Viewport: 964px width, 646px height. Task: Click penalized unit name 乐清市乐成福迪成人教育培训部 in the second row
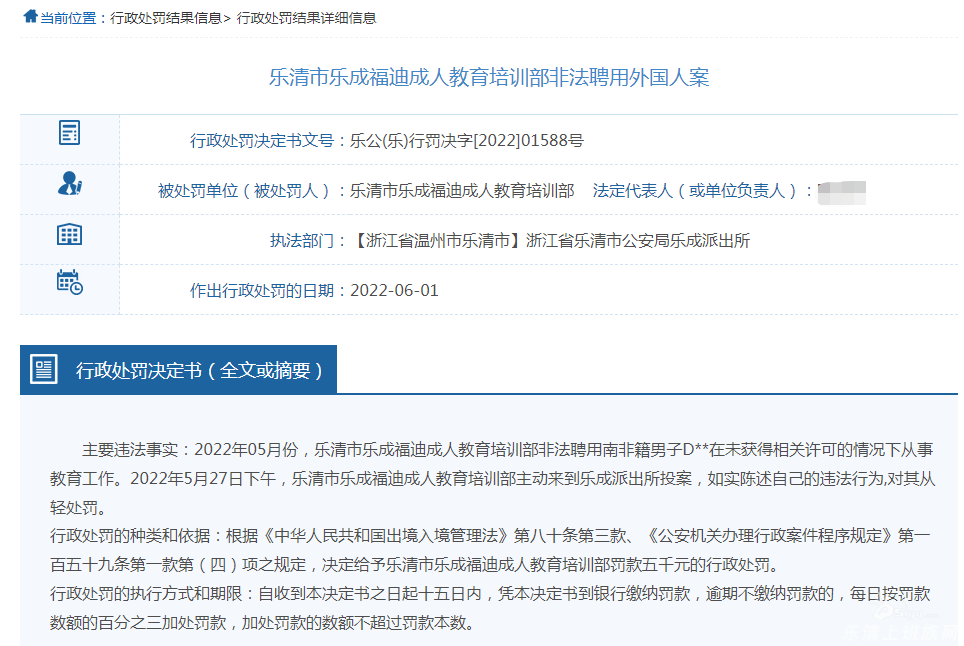click(x=462, y=190)
